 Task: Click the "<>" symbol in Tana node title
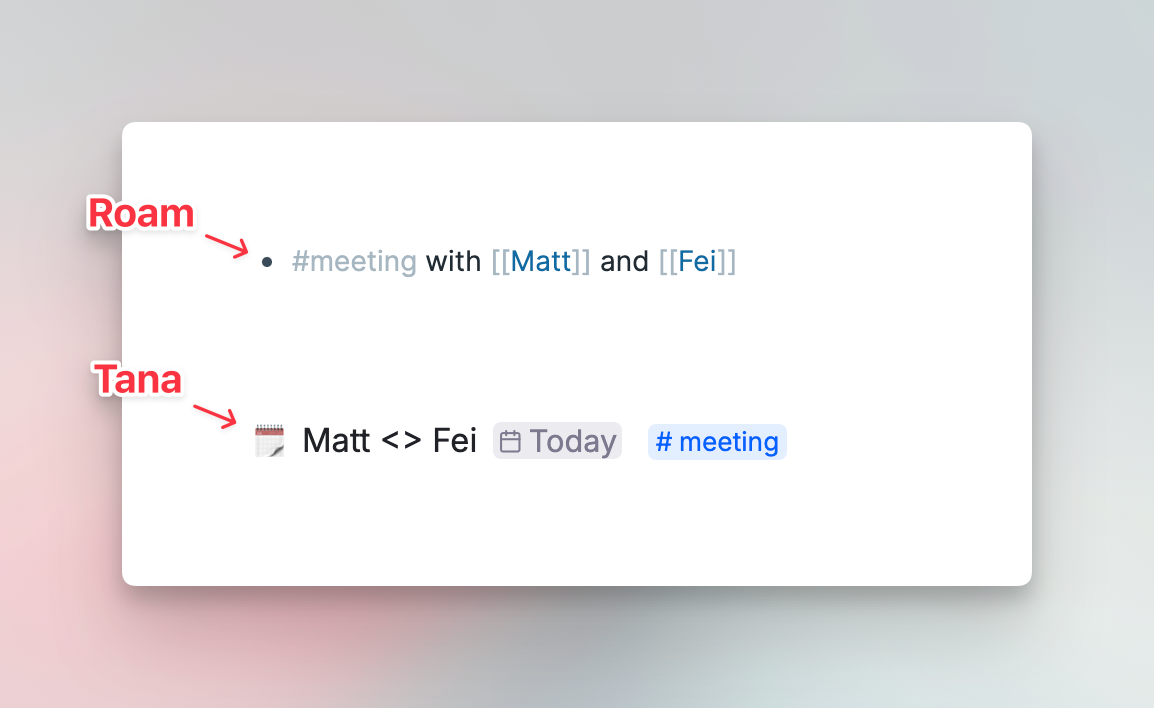click(401, 441)
